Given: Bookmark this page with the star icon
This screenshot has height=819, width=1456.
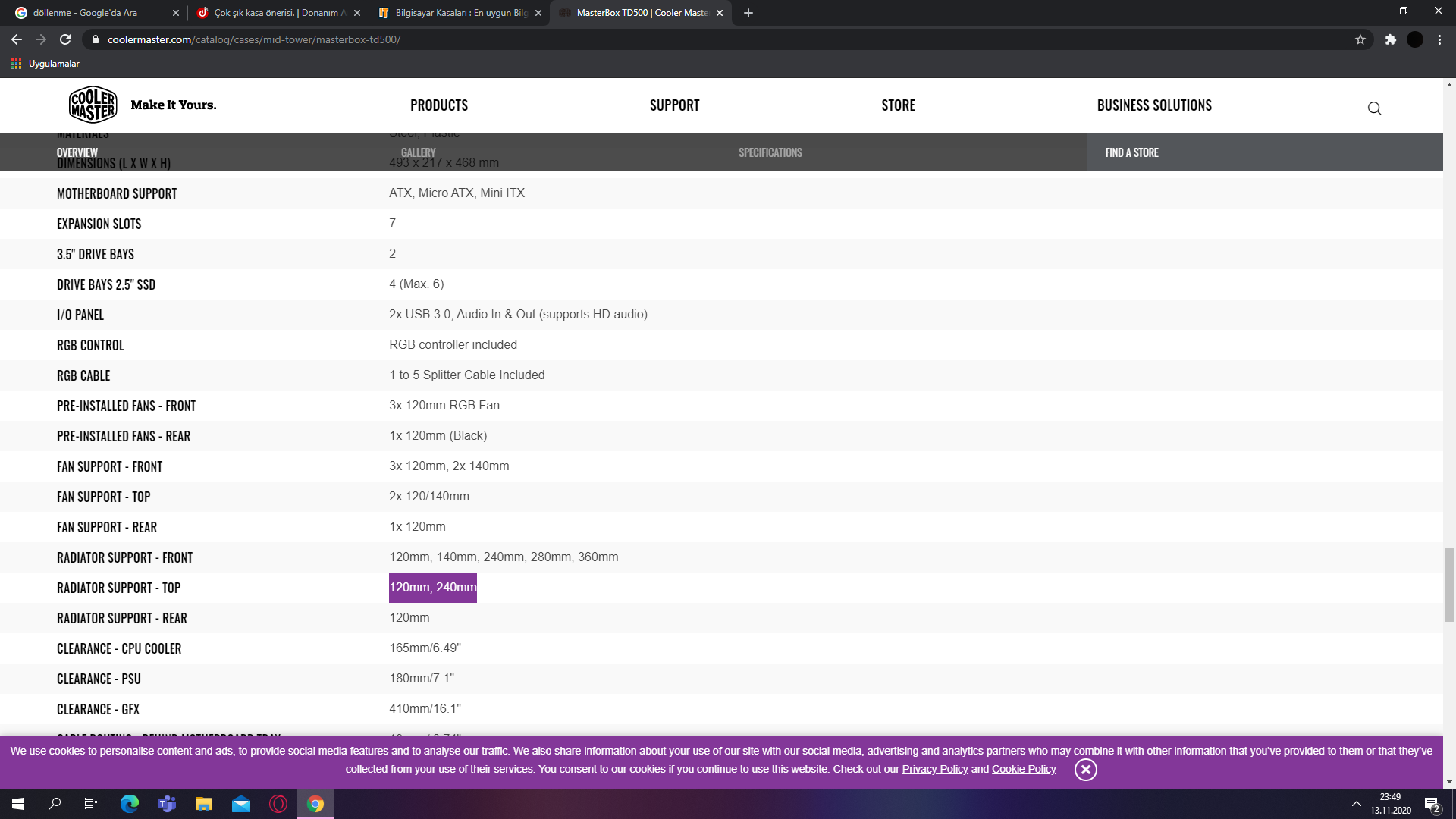Looking at the screenshot, I should coord(1360,39).
